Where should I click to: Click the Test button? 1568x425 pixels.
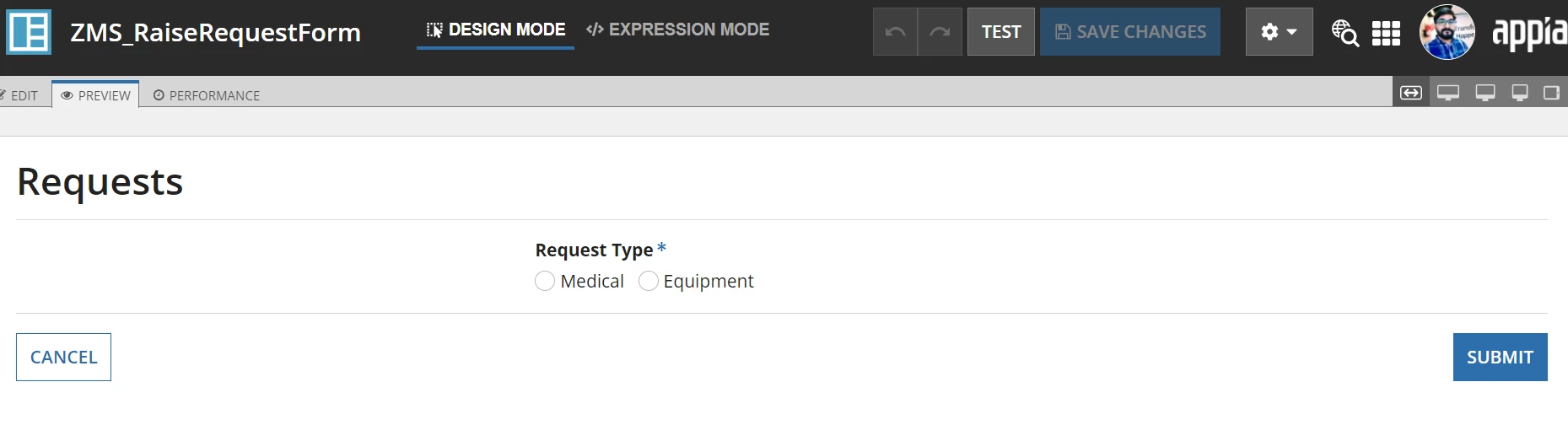[1001, 32]
